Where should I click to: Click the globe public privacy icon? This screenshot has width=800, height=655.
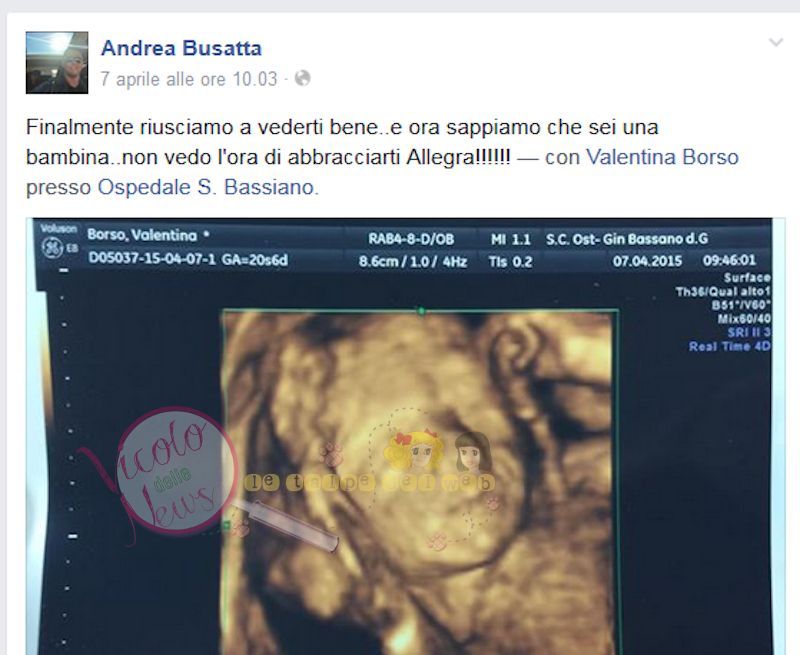coord(303,78)
